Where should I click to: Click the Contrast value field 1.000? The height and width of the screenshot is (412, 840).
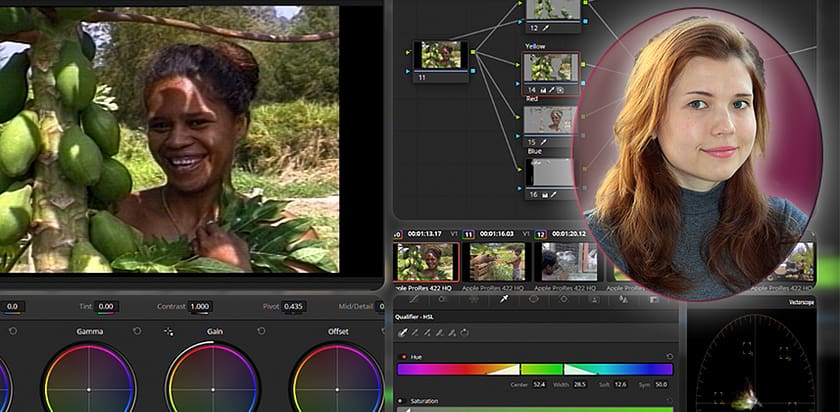pos(200,306)
